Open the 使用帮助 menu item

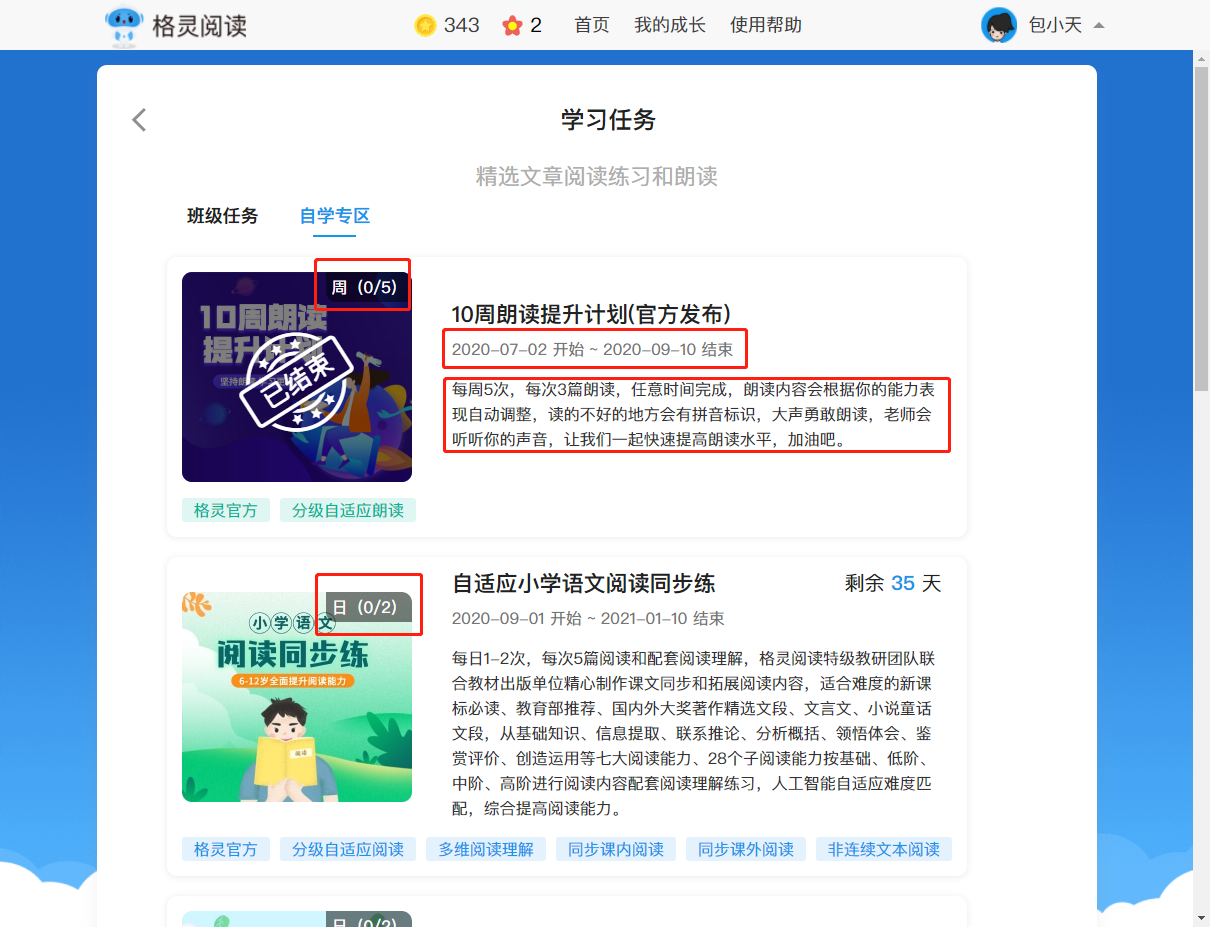766,25
